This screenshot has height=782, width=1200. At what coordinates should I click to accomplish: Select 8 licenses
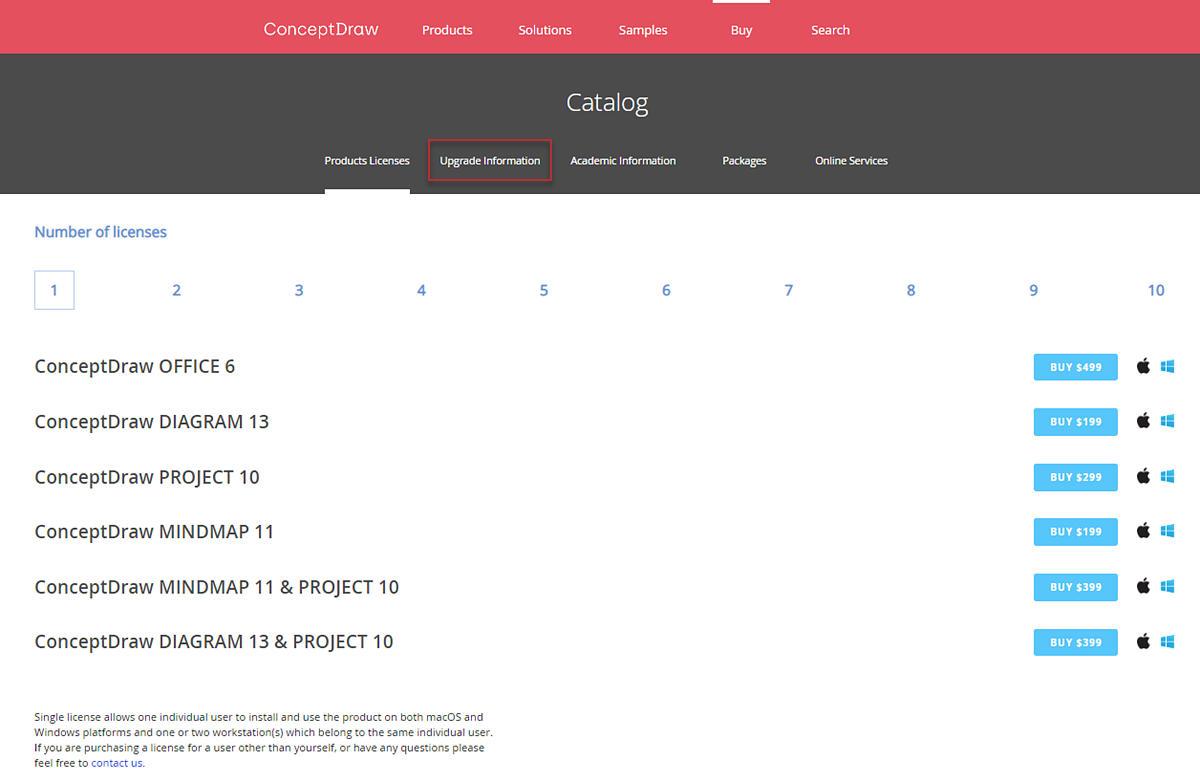[x=911, y=290]
